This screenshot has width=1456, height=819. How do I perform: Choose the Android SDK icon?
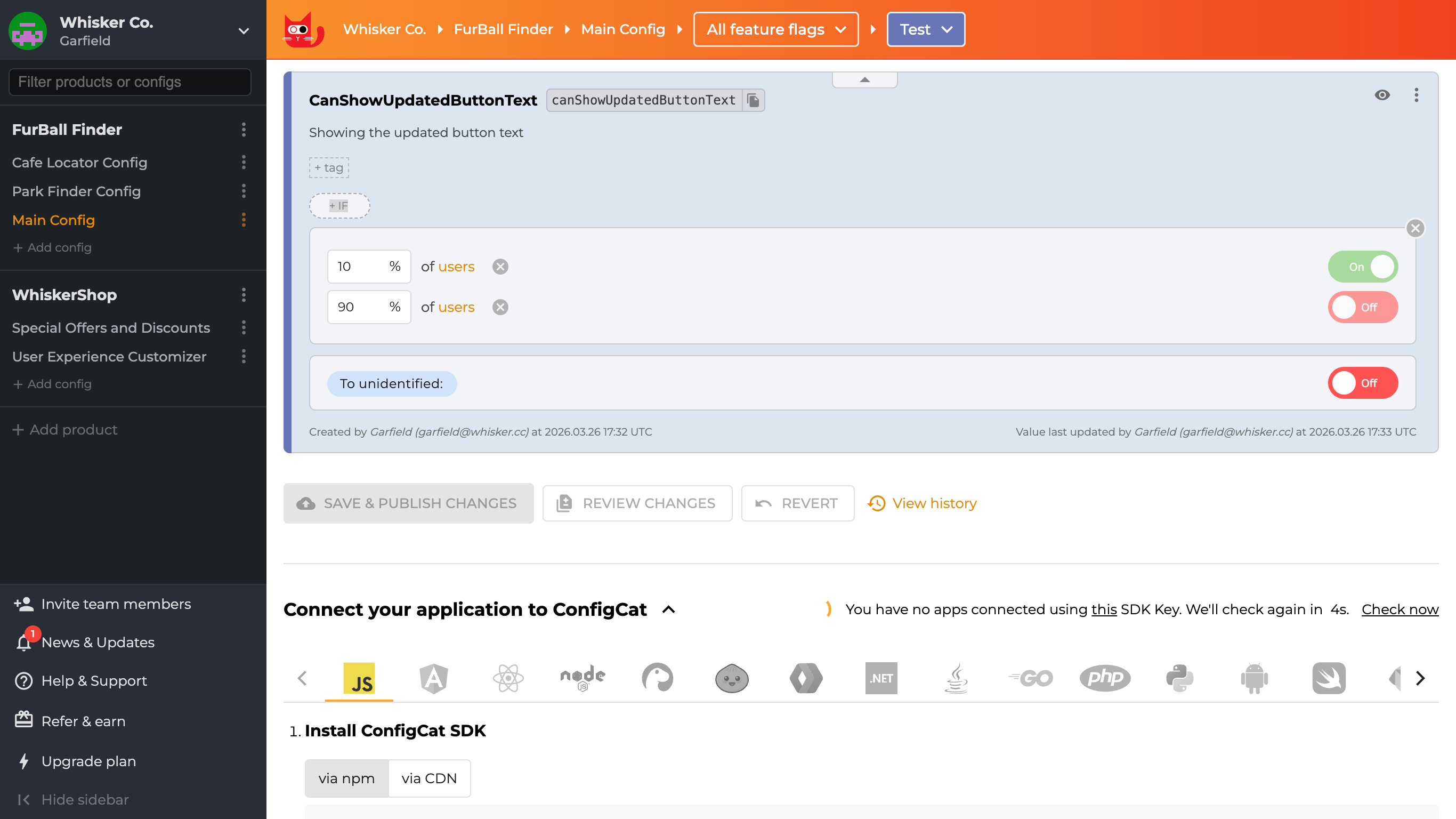click(1253, 678)
